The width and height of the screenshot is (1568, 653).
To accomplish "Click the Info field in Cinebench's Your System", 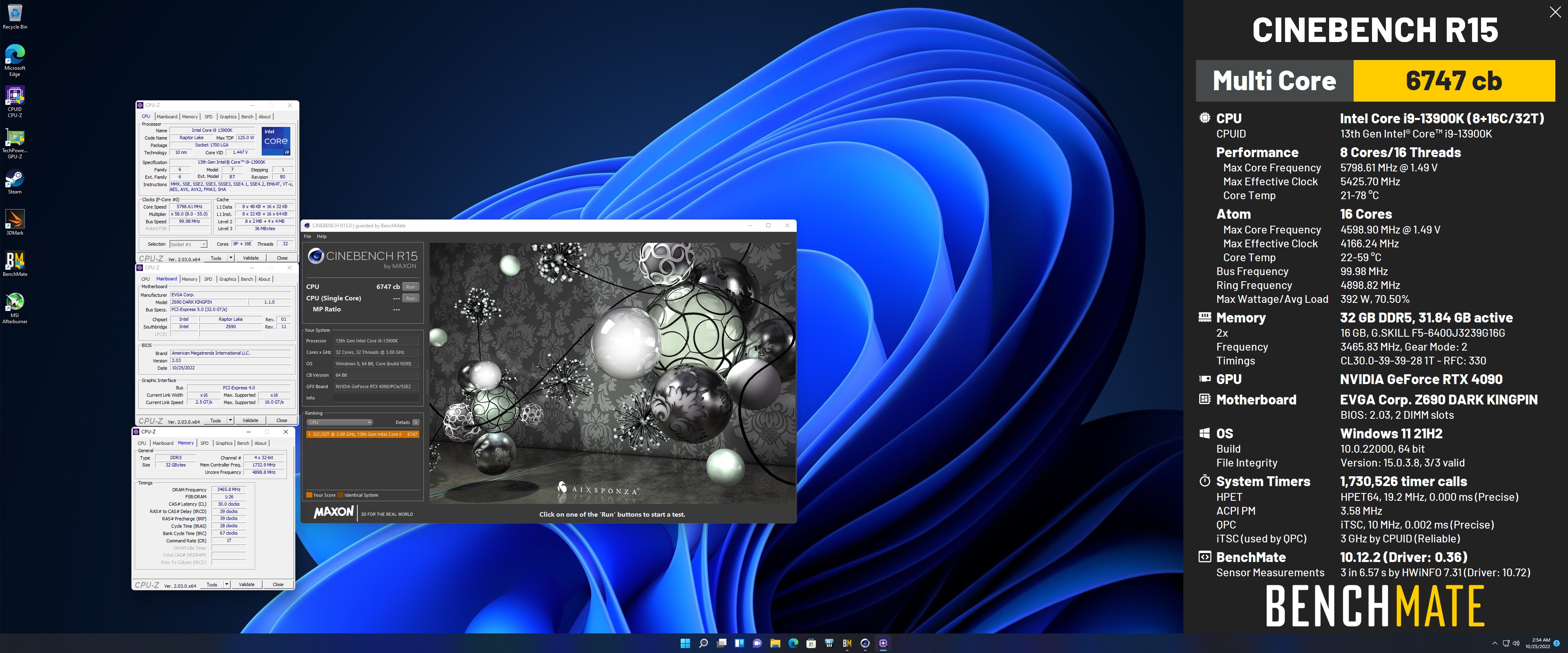I will [376, 398].
